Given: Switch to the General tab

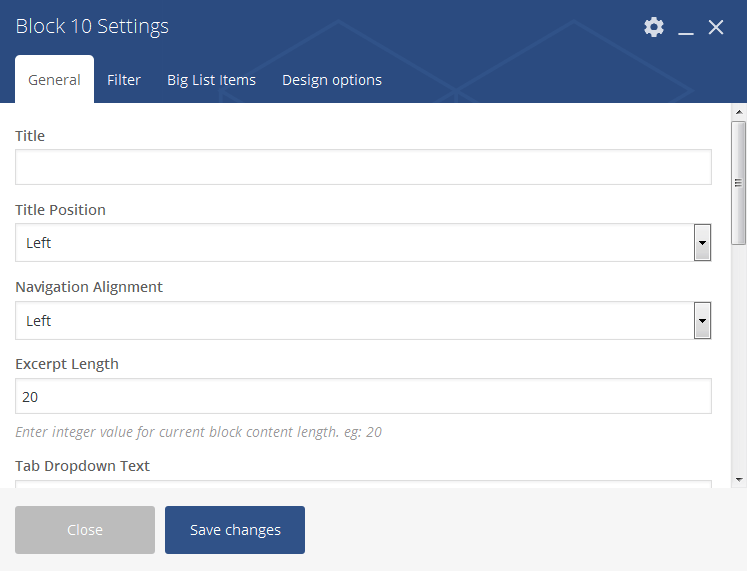Looking at the screenshot, I should pyautogui.click(x=54, y=80).
